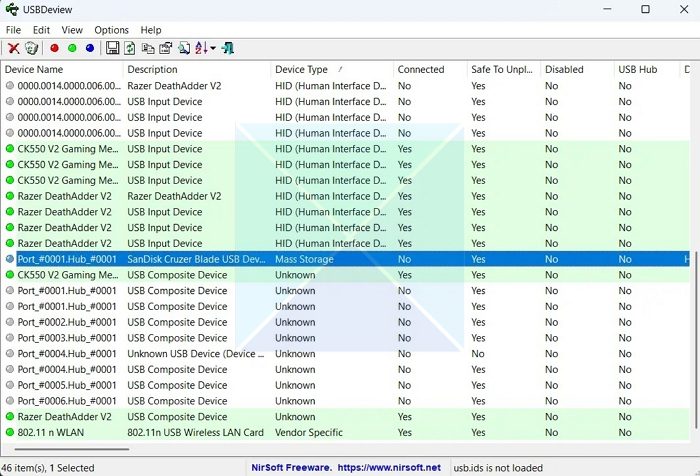700x476 pixels.
Task: Click the properties toolbar icon
Action: point(166,48)
